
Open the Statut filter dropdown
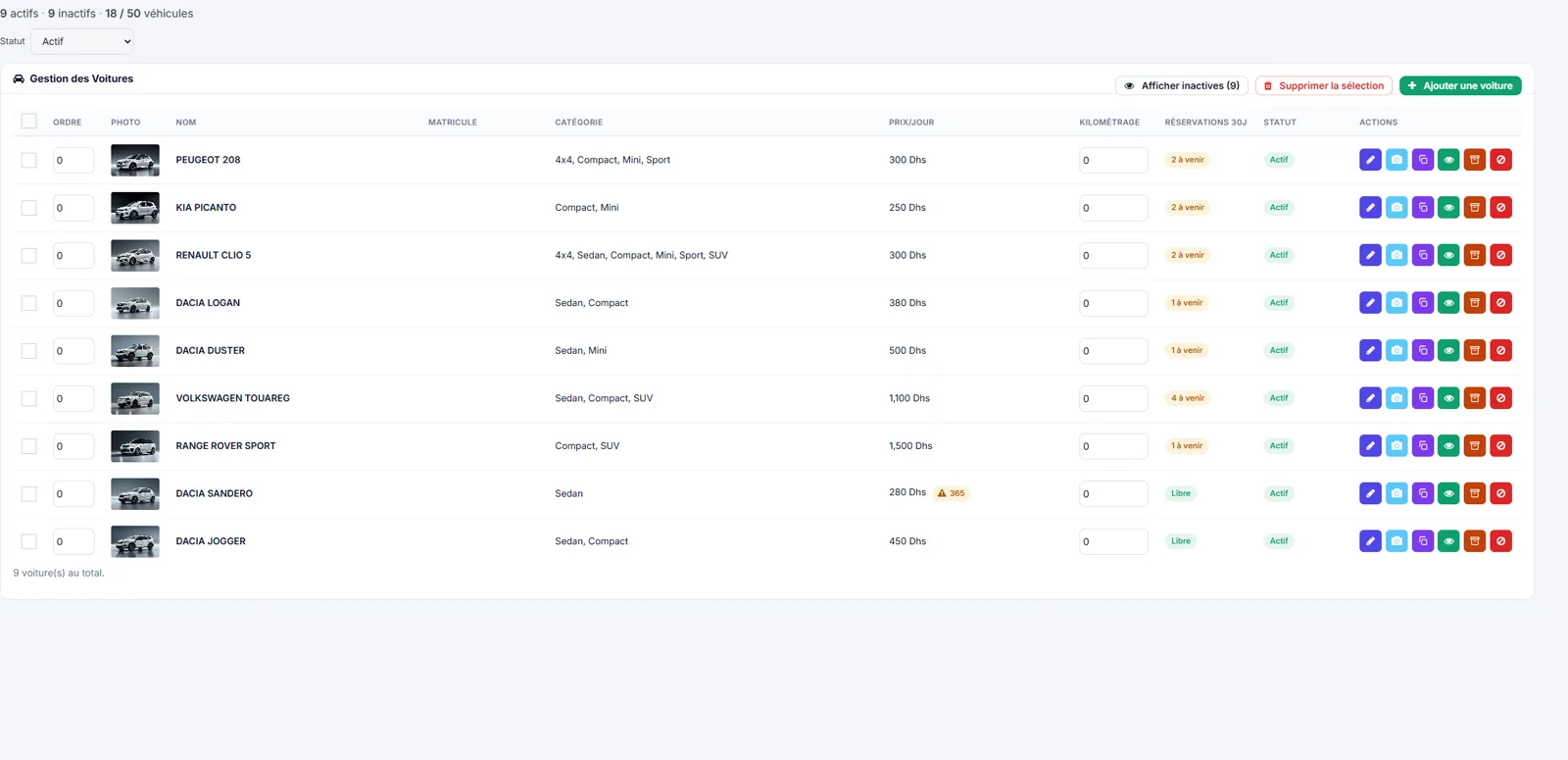pos(82,41)
